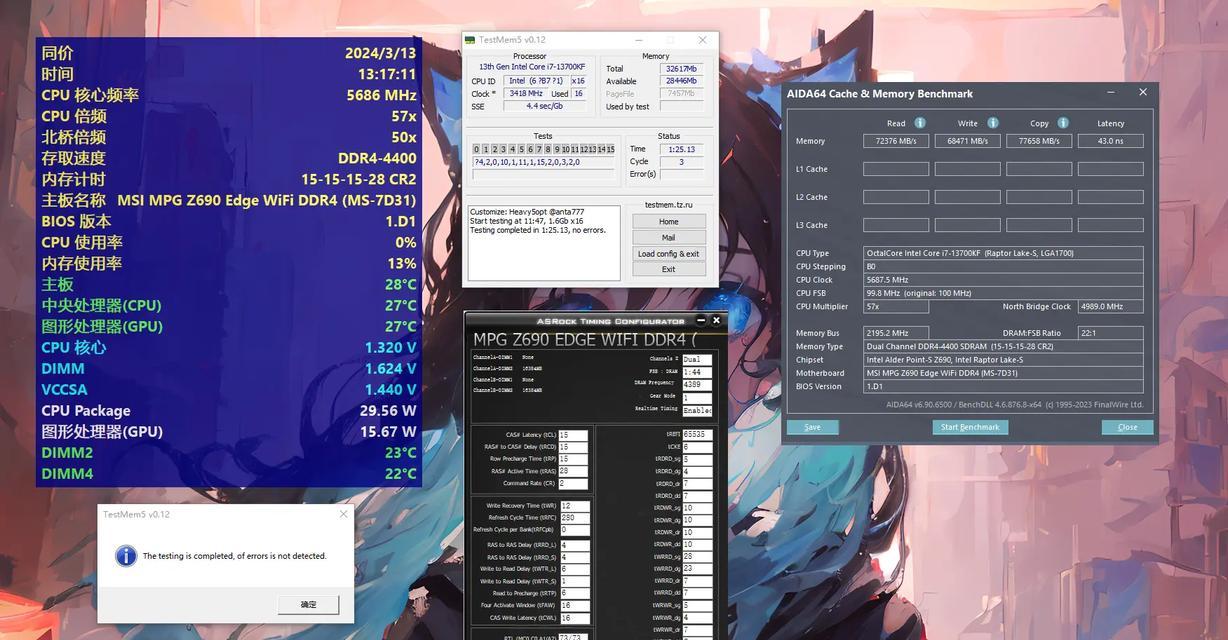The image size is (1228, 640).
Task: Click the blue info icon in completion dialog
Action: tap(126, 556)
